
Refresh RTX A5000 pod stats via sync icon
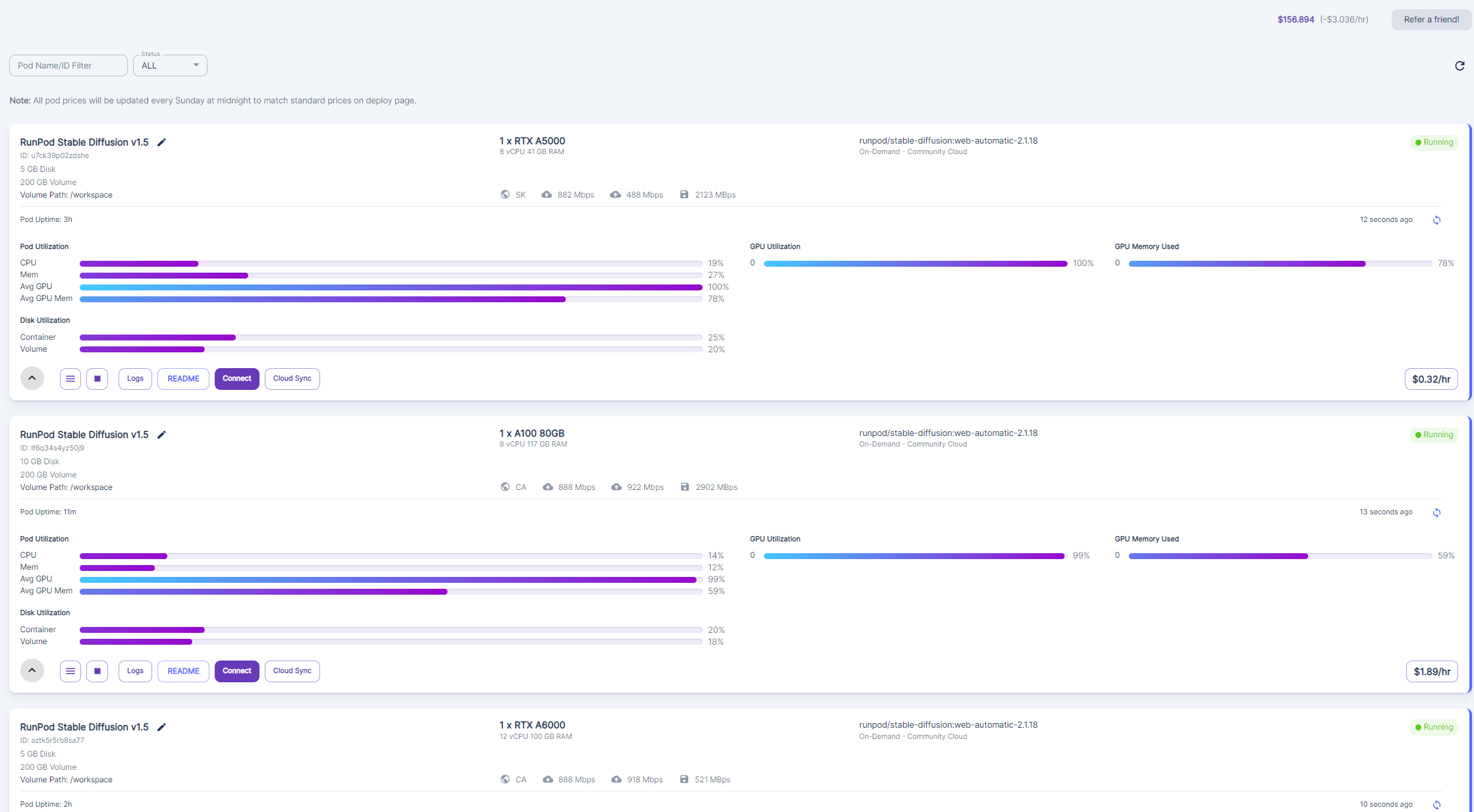click(x=1436, y=220)
